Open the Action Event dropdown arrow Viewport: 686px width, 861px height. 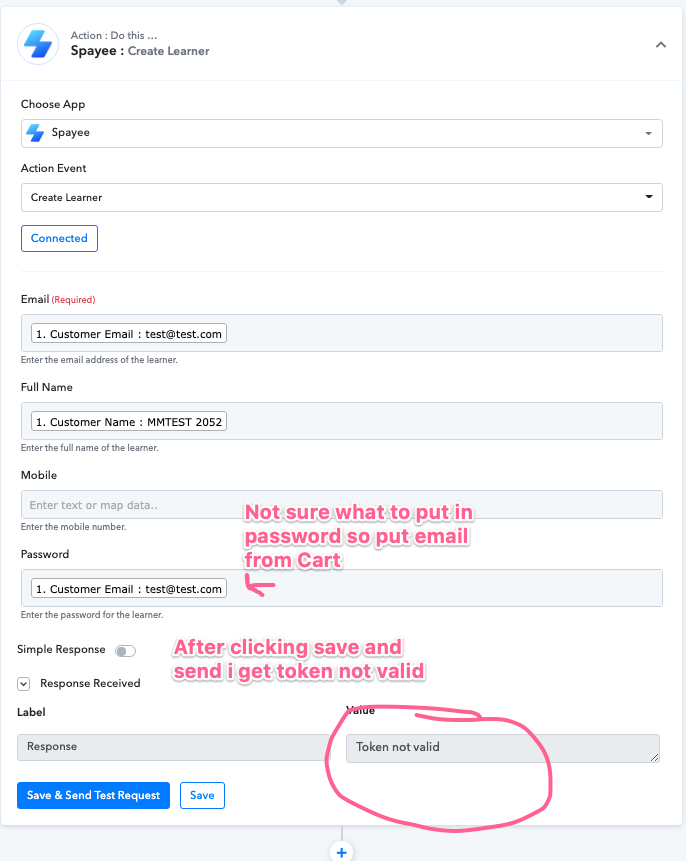coord(649,197)
